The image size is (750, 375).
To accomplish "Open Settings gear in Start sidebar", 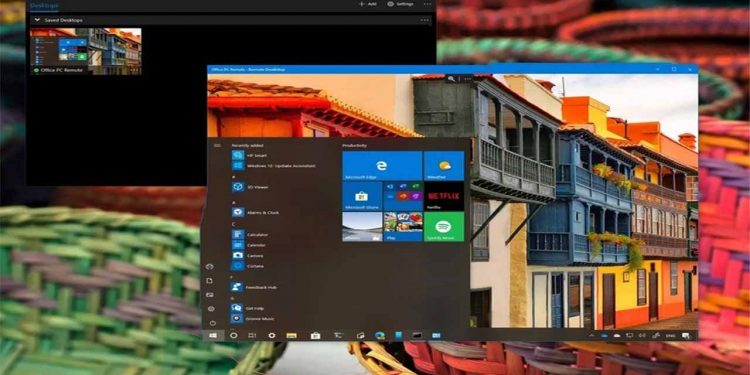I will pos(211,309).
